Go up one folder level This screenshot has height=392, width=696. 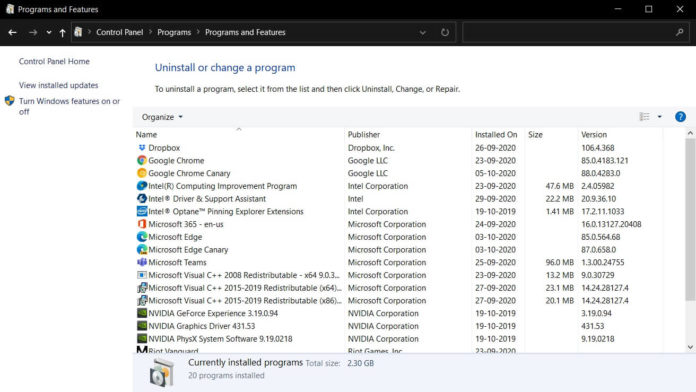point(62,32)
